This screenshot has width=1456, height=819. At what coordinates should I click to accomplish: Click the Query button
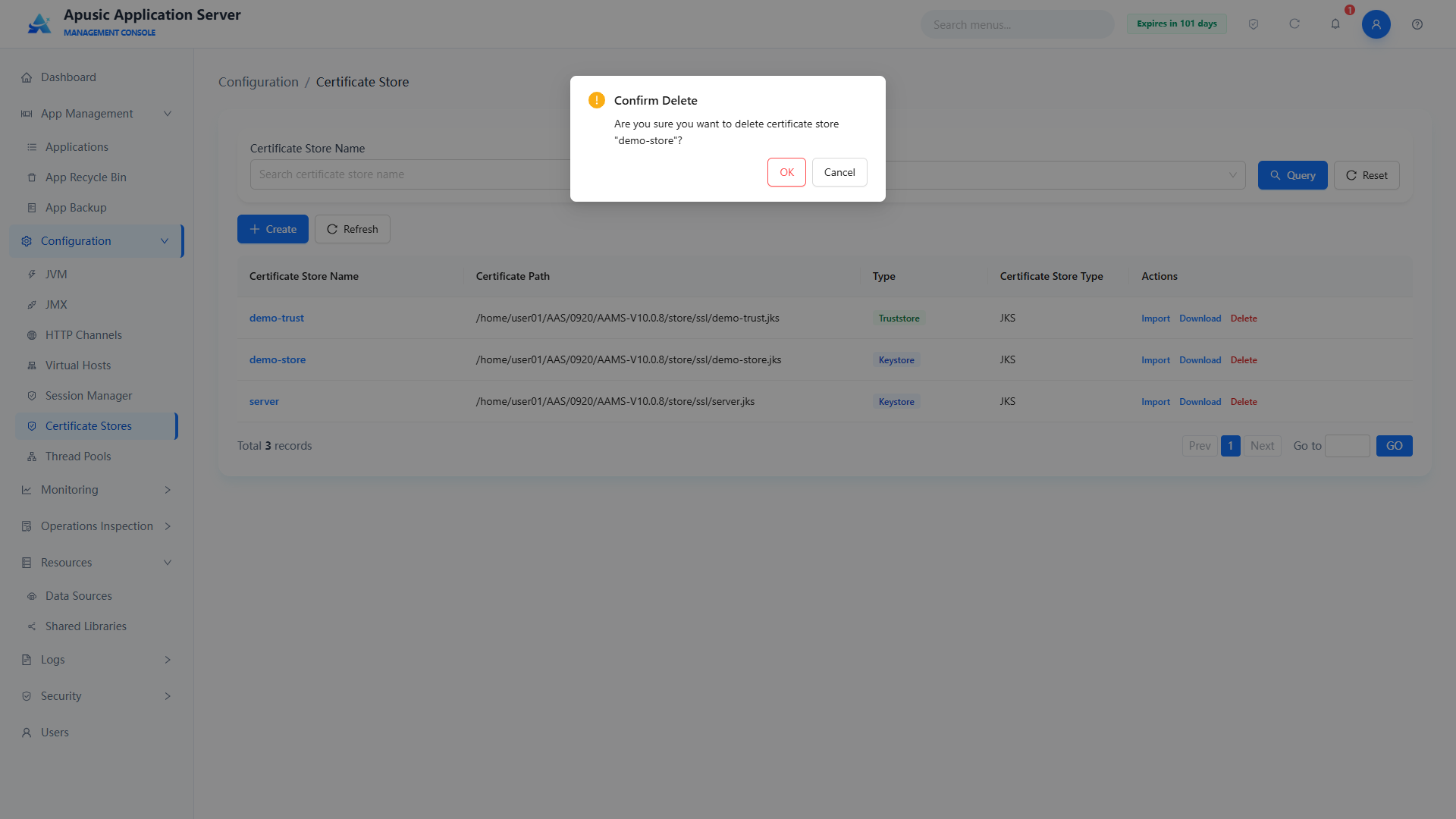pyautogui.click(x=1292, y=175)
